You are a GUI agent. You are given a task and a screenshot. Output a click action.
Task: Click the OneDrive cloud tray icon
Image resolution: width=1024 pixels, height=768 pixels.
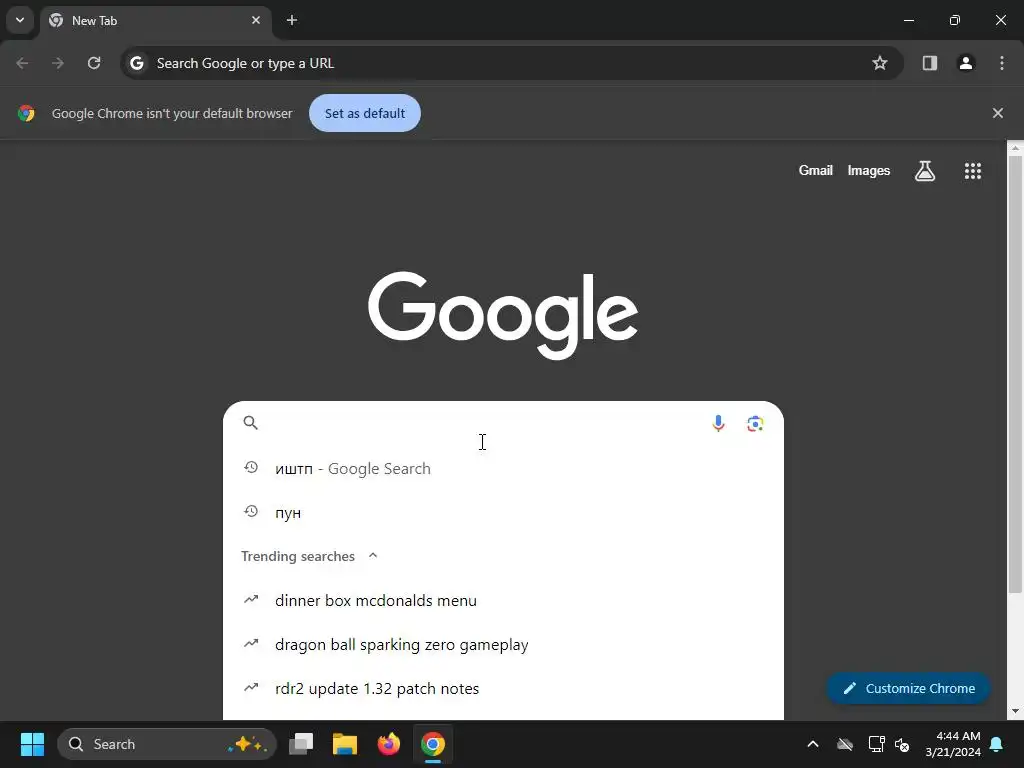pos(845,744)
